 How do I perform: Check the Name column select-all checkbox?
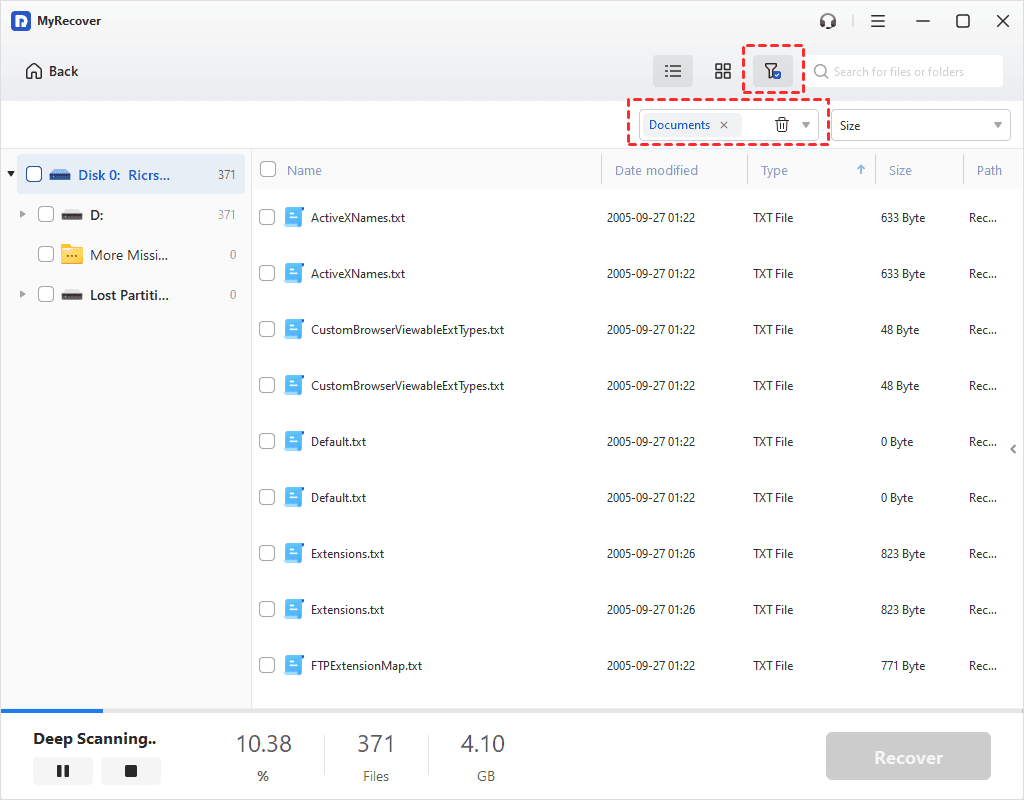click(267, 169)
